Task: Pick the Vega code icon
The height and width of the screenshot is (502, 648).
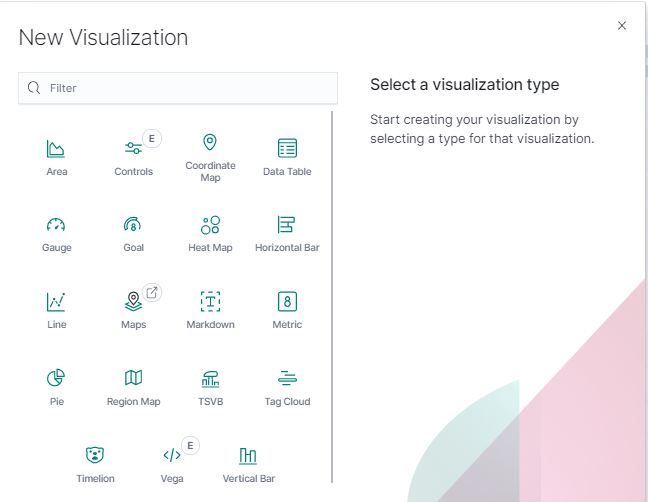Action: [x=172, y=455]
